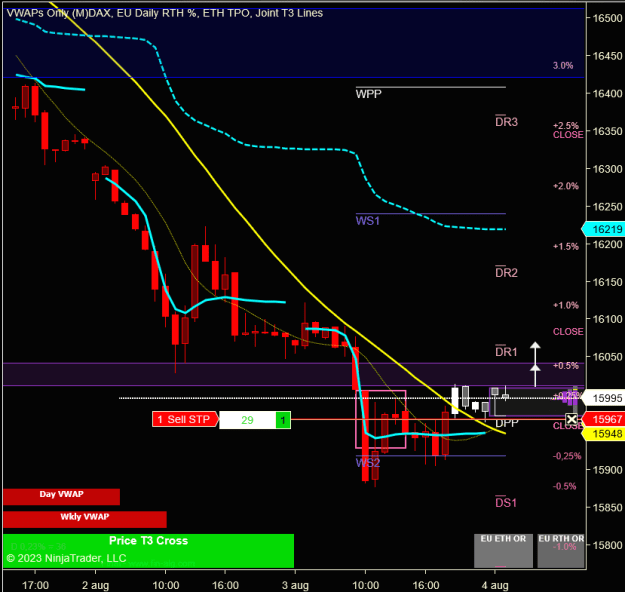Click the '2 aug' date axis label
625x592 pixels.
click(95, 585)
